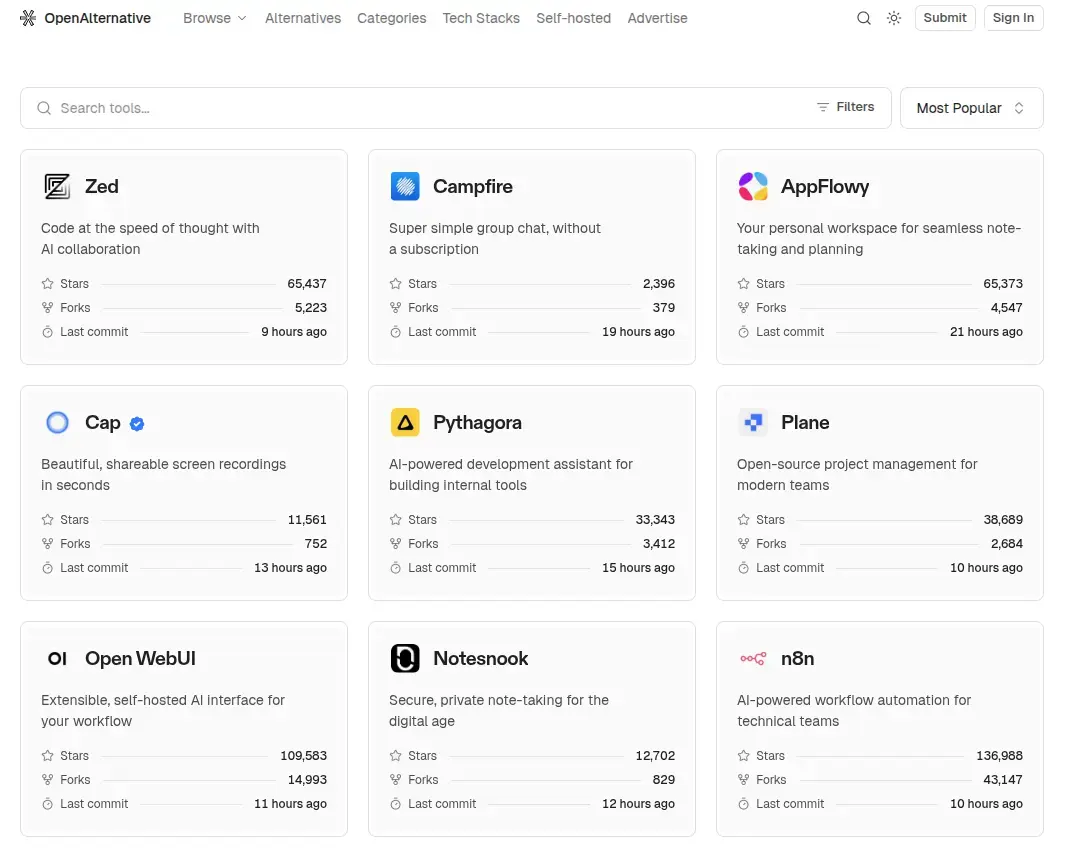Click the n8n logo icon

point(753,659)
